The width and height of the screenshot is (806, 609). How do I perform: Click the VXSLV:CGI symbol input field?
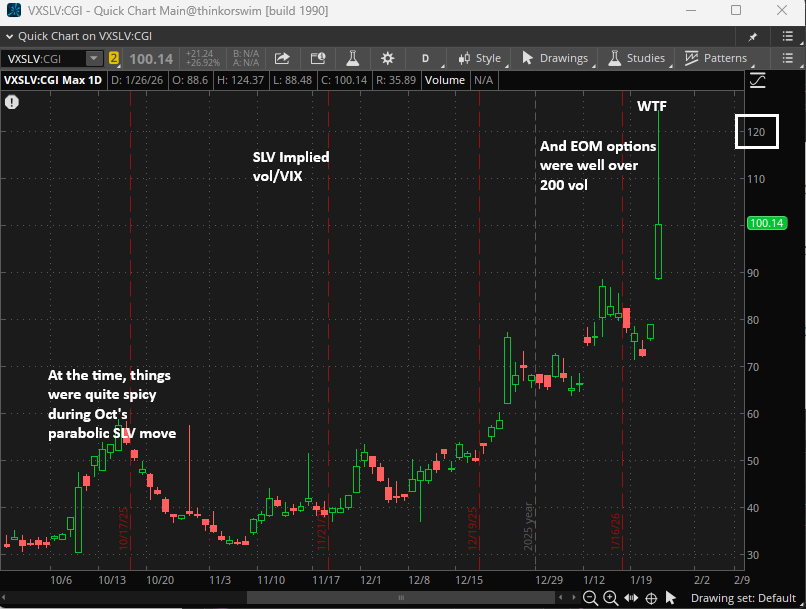click(44, 59)
